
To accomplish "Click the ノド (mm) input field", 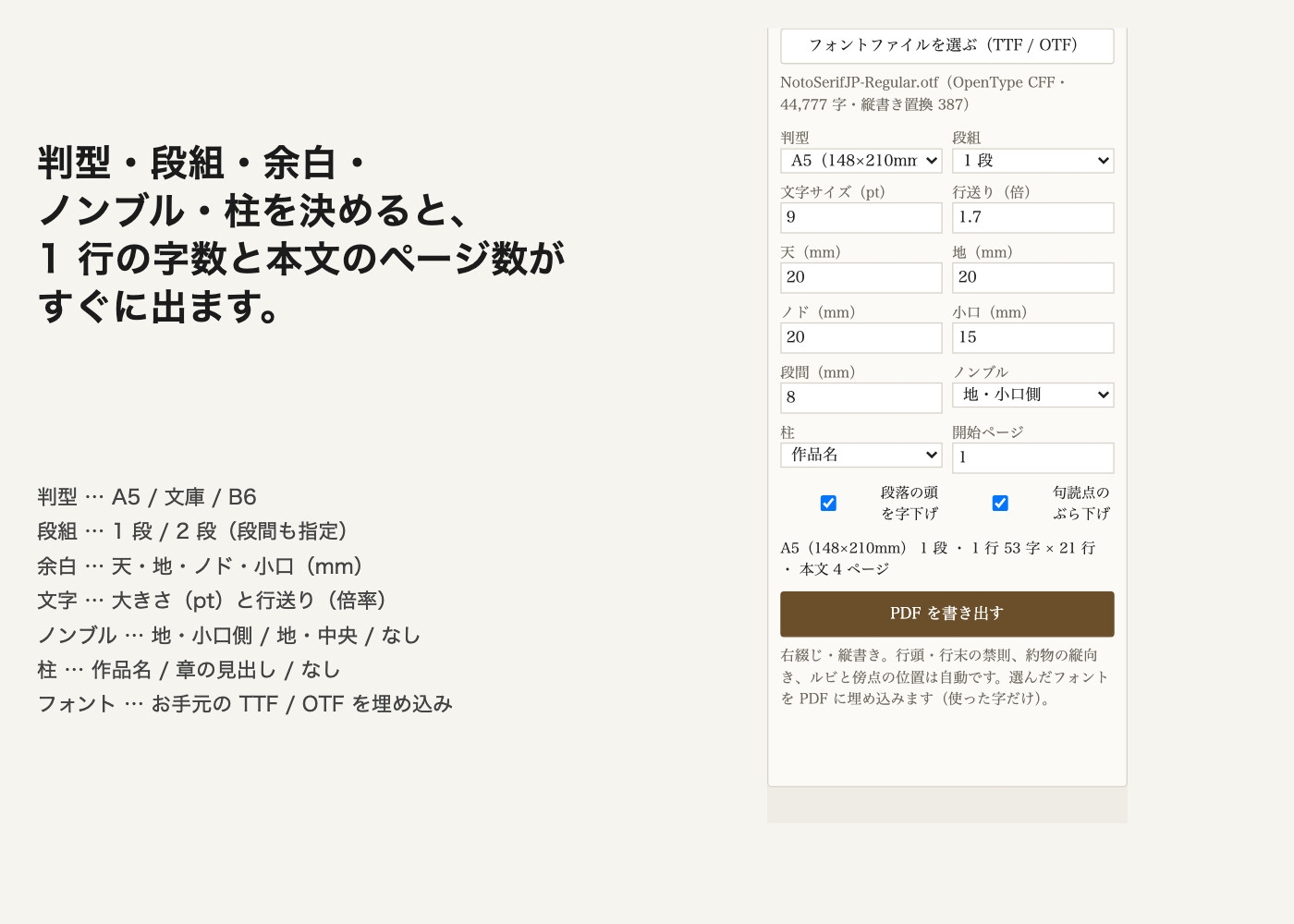I will [861, 338].
